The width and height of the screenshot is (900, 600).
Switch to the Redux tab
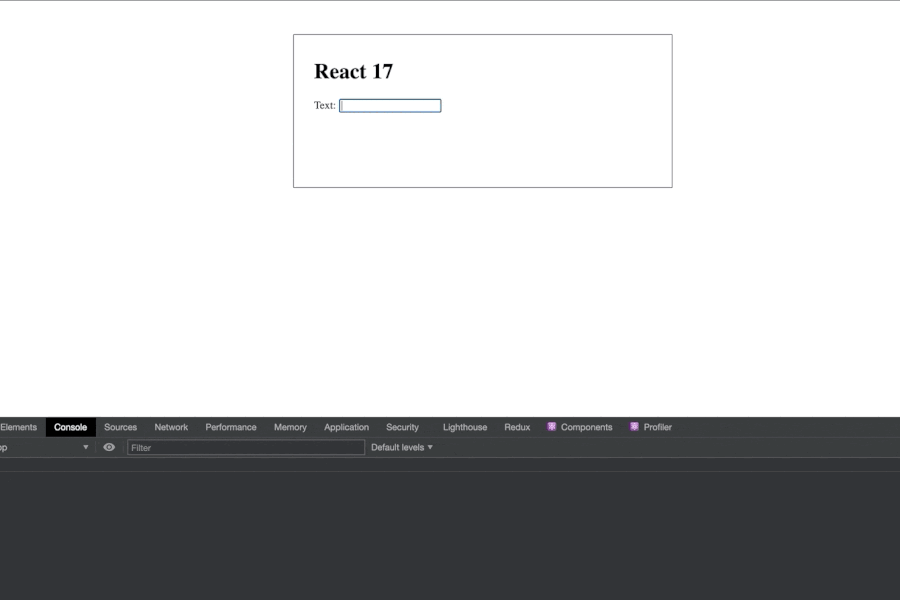pos(517,427)
